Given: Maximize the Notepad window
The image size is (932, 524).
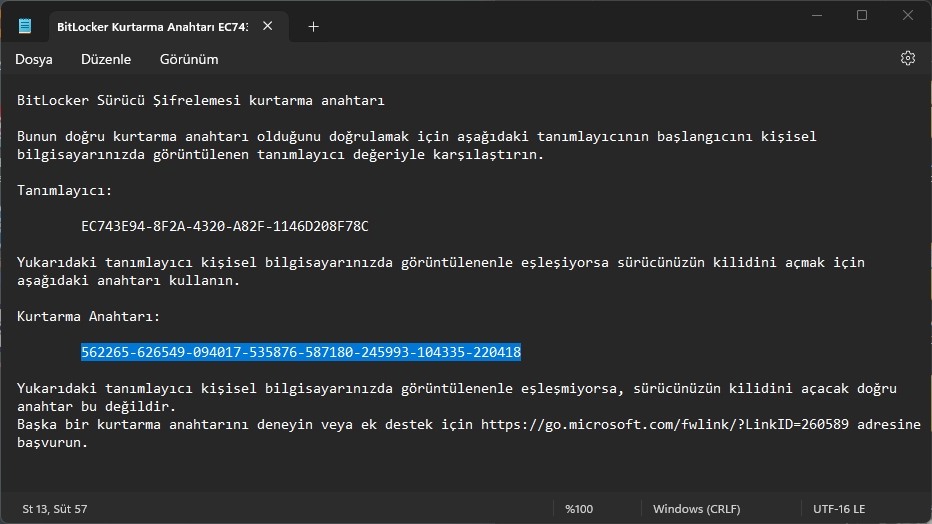Looking at the screenshot, I should [x=861, y=15].
